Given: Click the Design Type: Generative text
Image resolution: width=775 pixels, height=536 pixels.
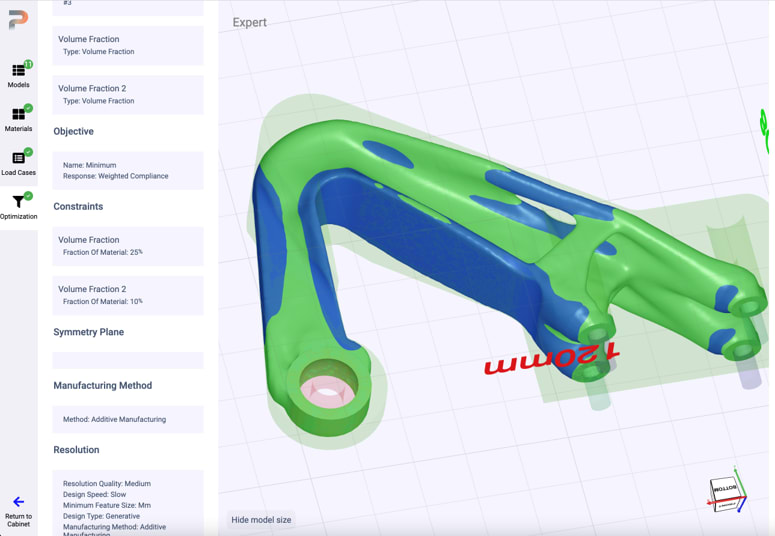Looking at the screenshot, I should pyautogui.click(x=101, y=516).
